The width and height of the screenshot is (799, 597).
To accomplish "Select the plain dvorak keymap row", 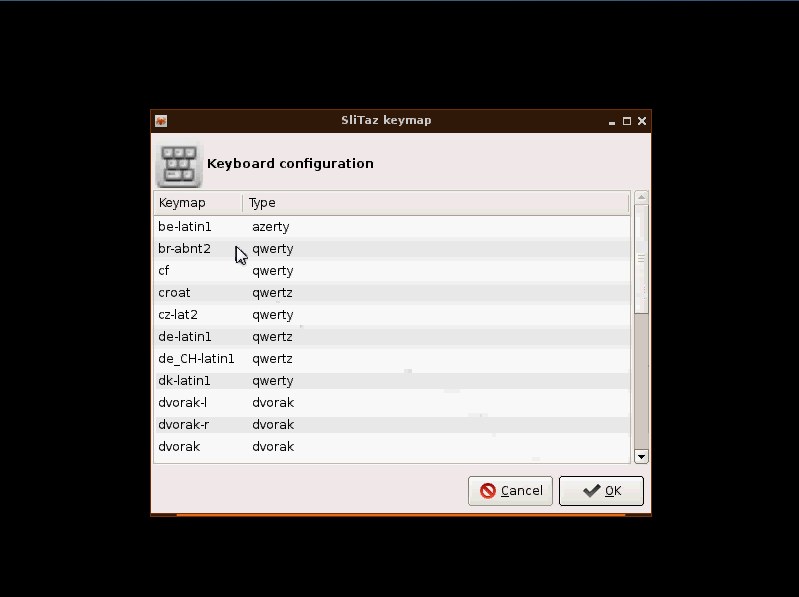I will (392, 446).
